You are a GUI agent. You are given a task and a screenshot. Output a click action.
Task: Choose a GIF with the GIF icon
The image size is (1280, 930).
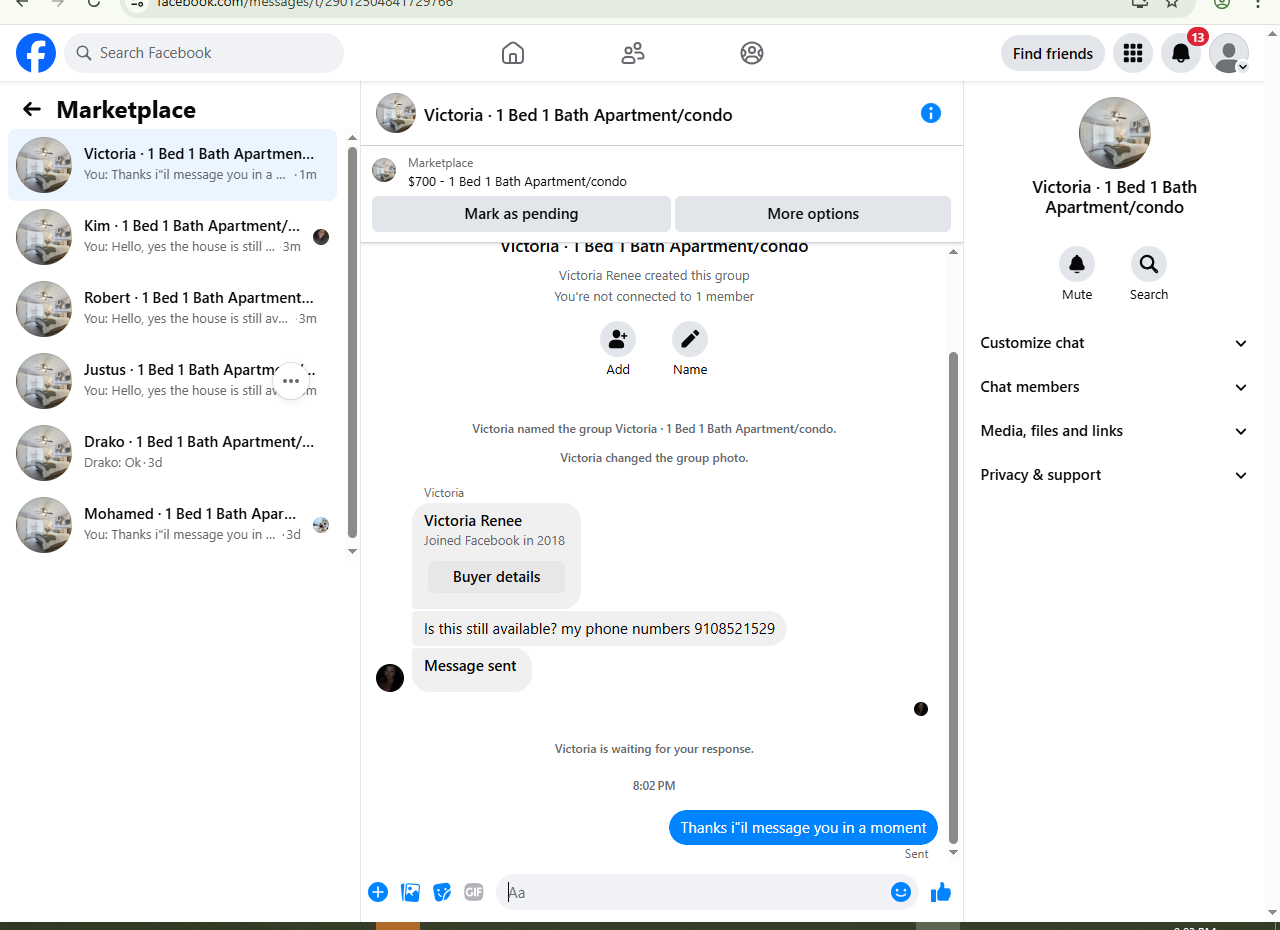coord(474,892)
